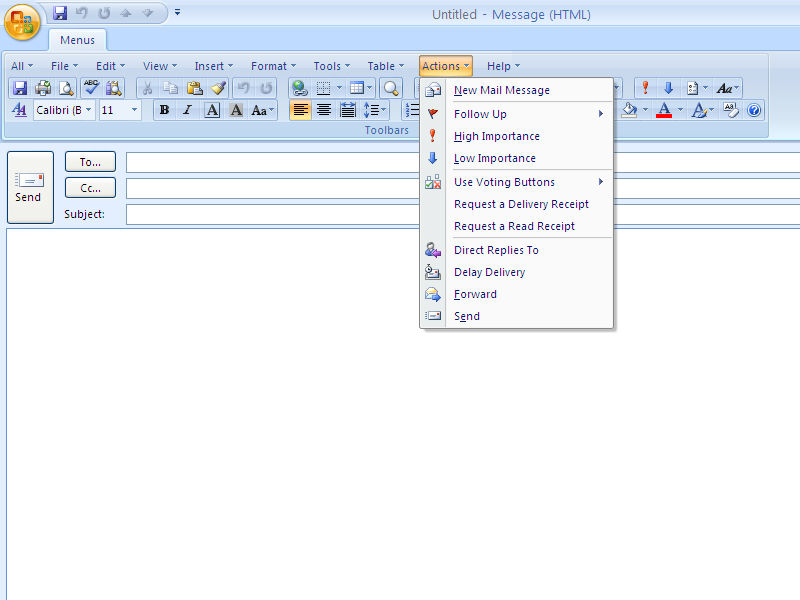Select Request a Read Receipt
800x600 pixels.
(x=514, y=226)
